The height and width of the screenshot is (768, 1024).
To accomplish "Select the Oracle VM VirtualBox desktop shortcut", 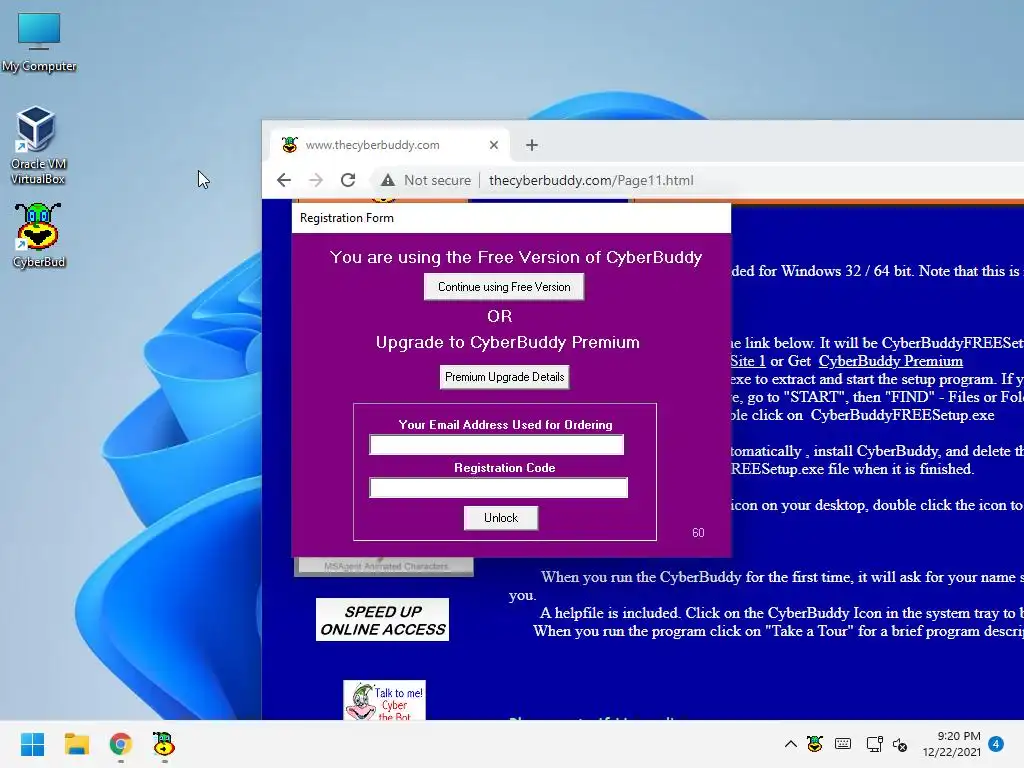I will pyautogui.click(x=38, y=145).
